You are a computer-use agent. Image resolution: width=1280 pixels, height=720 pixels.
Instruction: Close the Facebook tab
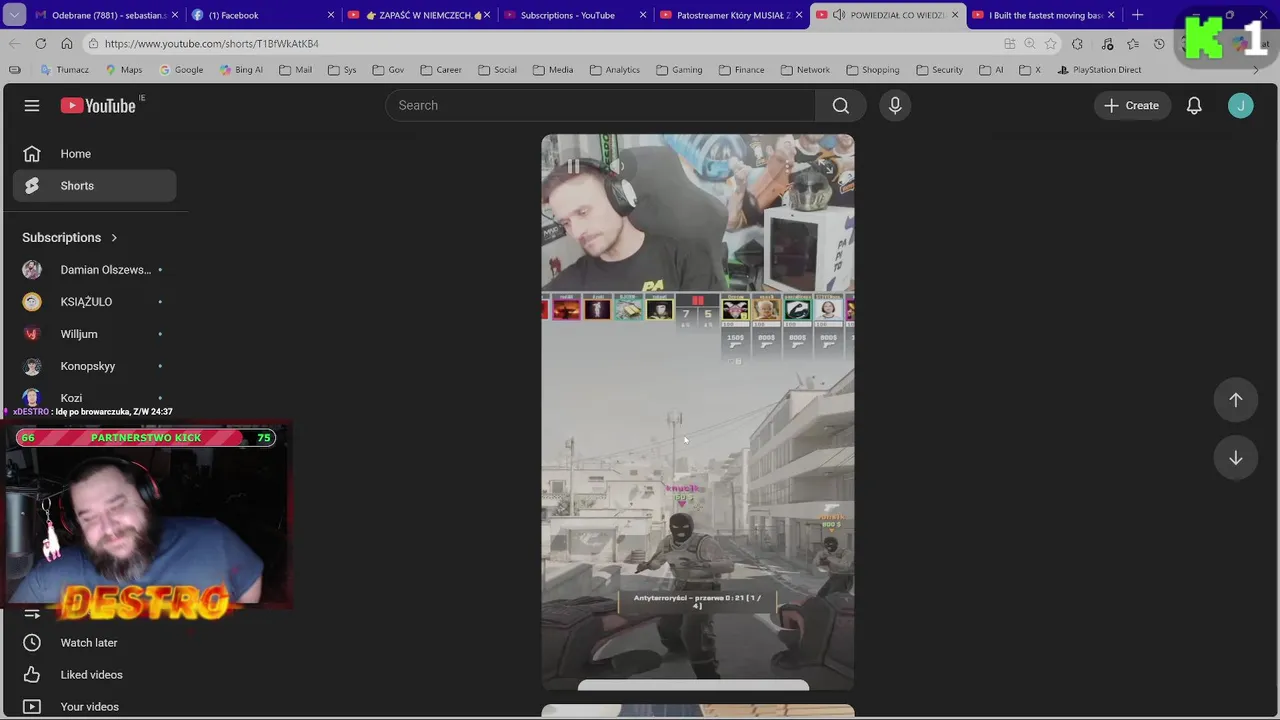coord(331,15)
